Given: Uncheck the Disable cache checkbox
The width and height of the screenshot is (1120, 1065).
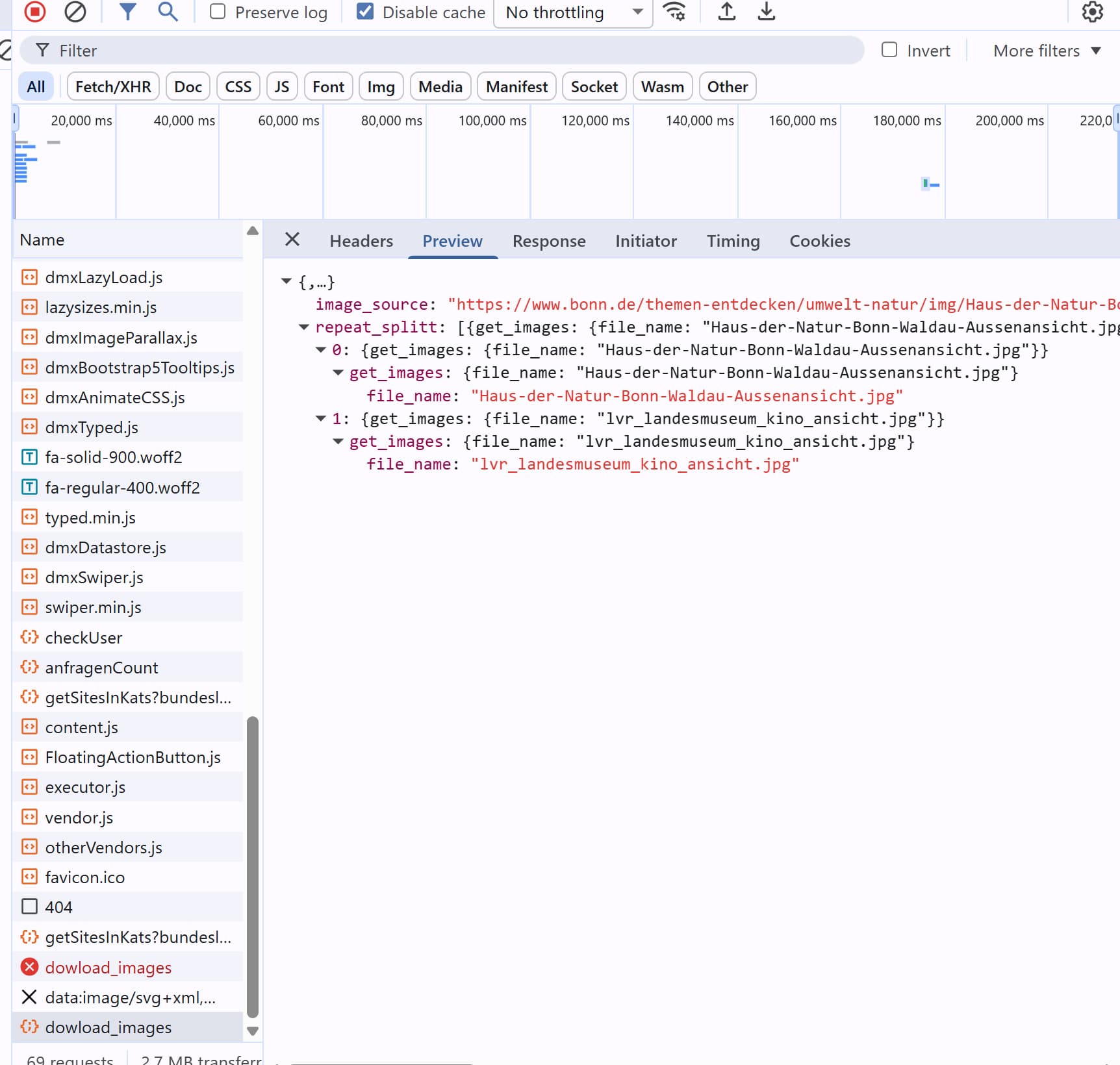Looking at the screenshot, I should click(365, 12).
